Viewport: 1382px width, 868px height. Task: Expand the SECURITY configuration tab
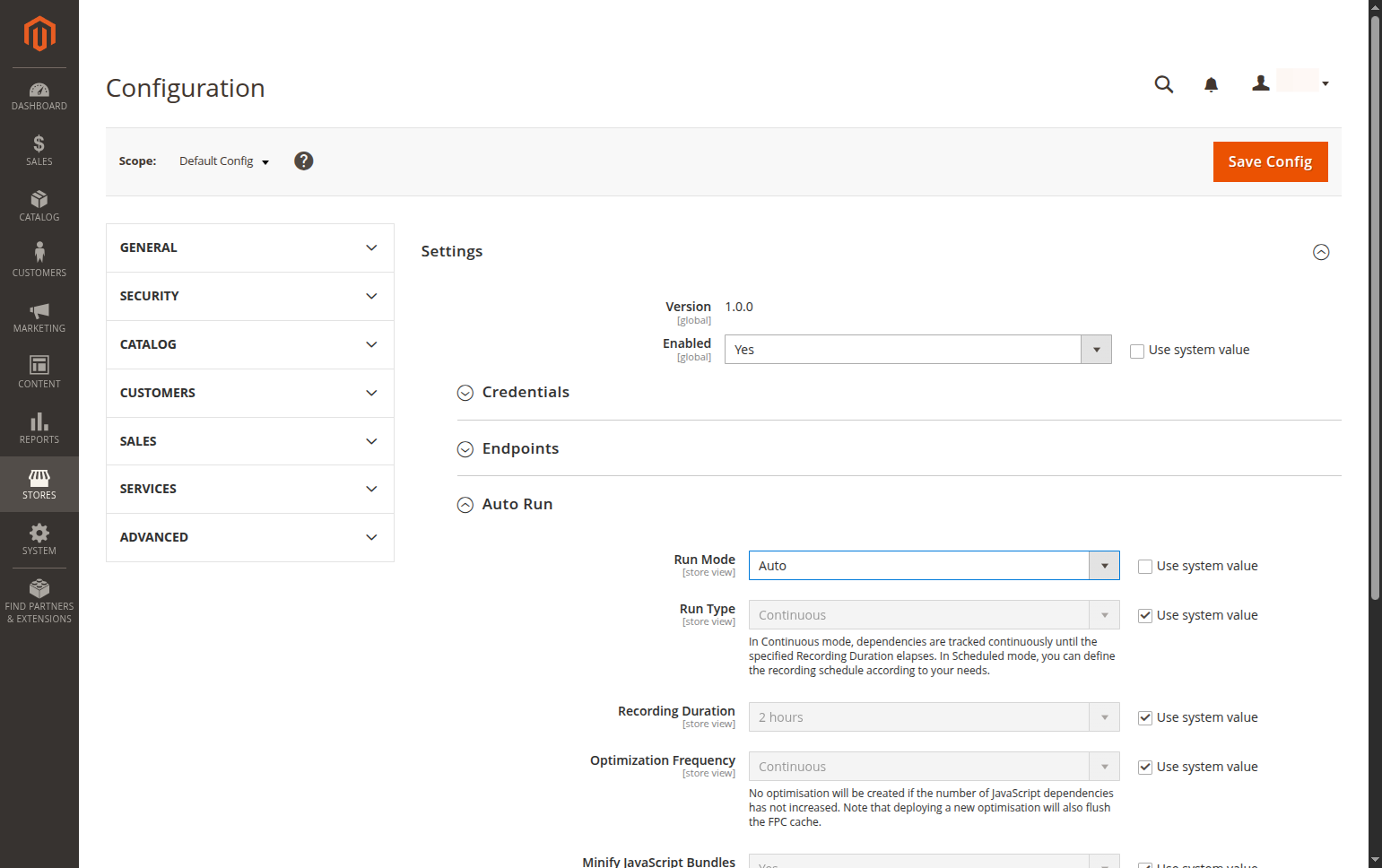click(x=250, y=297)
